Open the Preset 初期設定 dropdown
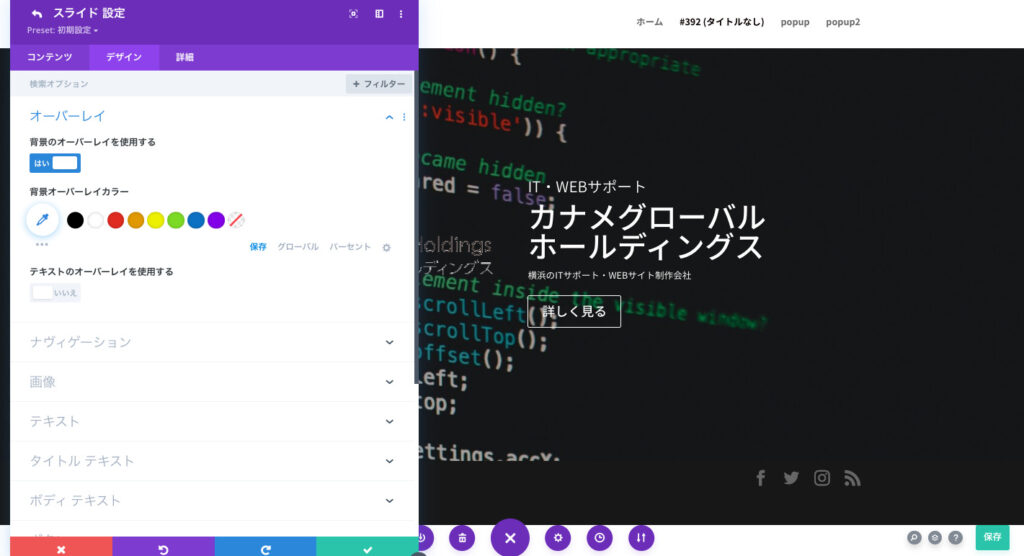The width and height of the screenshot is (1024, 556). pyautogui.click(x=62, y=30)
